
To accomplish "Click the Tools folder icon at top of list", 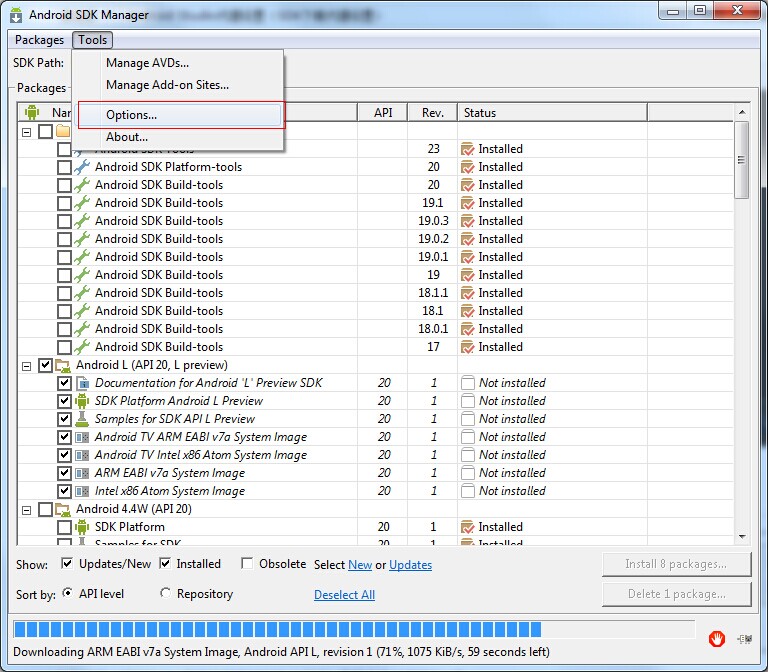I will point(63,131).
